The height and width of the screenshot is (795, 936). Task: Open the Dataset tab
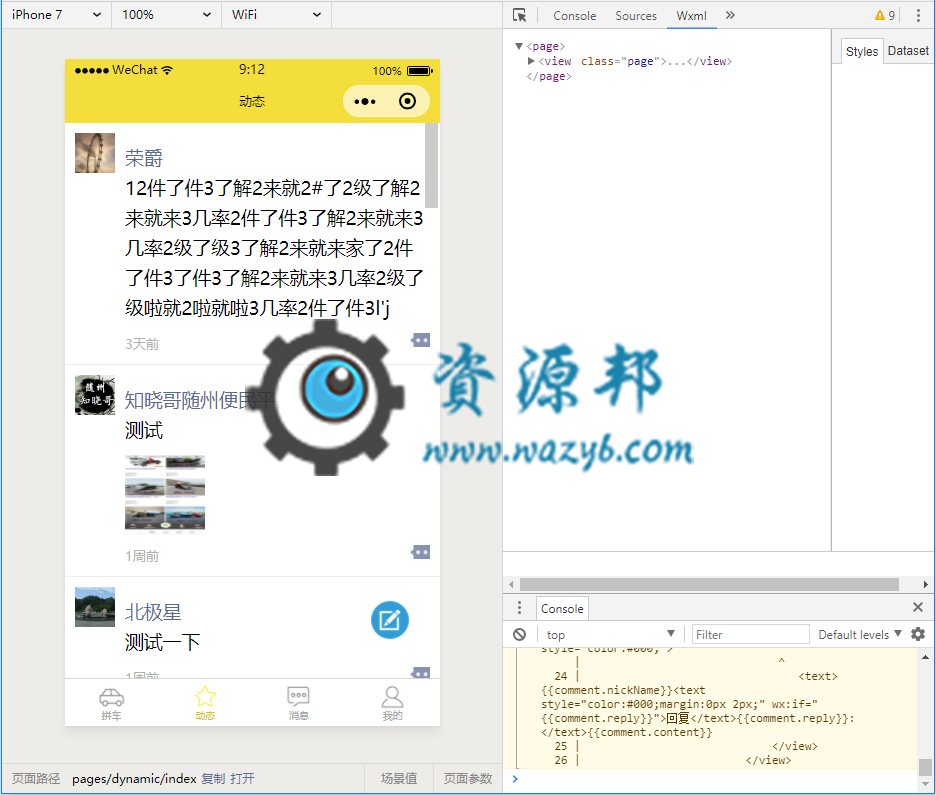tap(908, 51)
